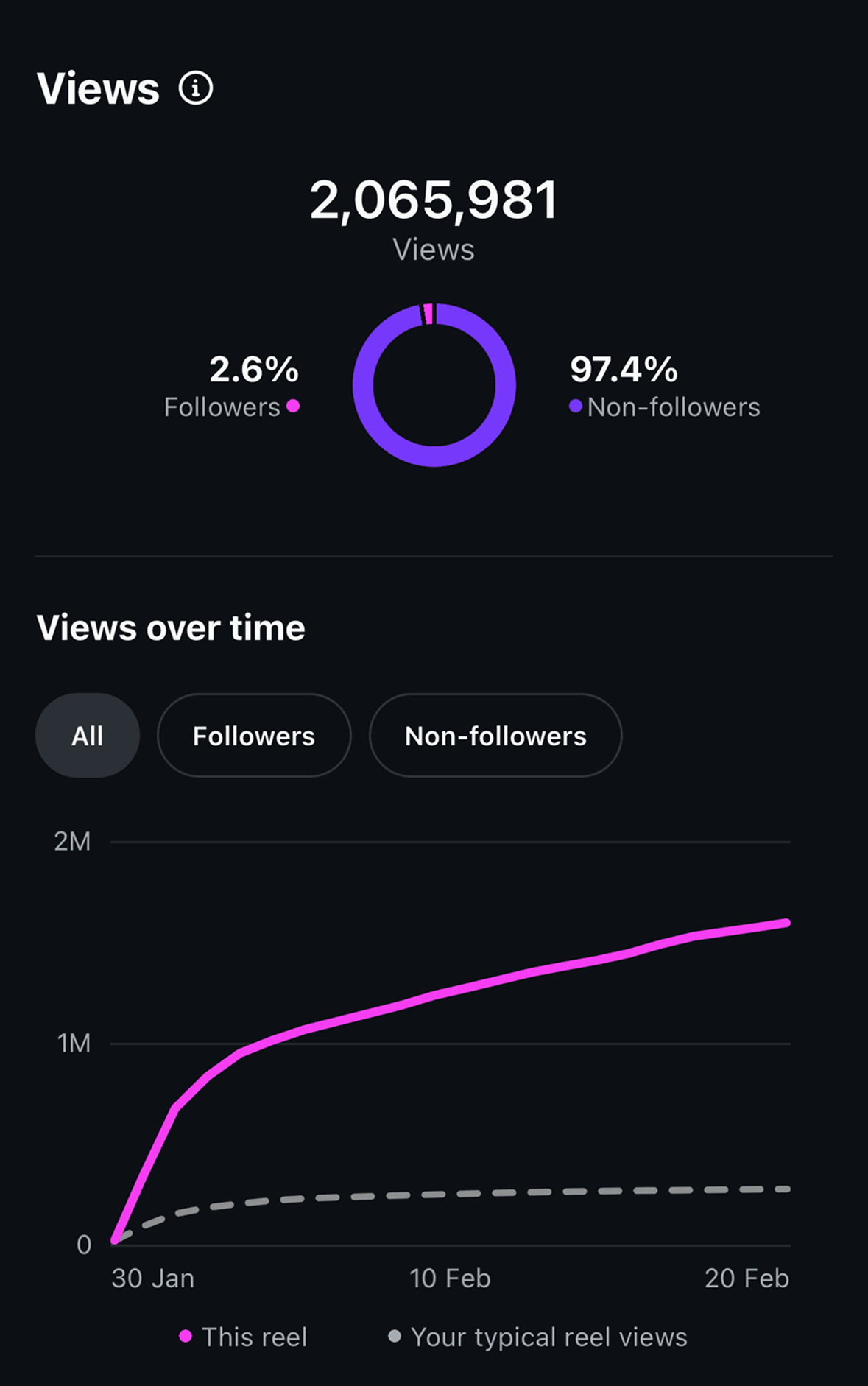Image resolution: width=868 pixels, height=1386 pixels.
Task: Click the 97.4% non-followers percentage
Action: point(624,369)
